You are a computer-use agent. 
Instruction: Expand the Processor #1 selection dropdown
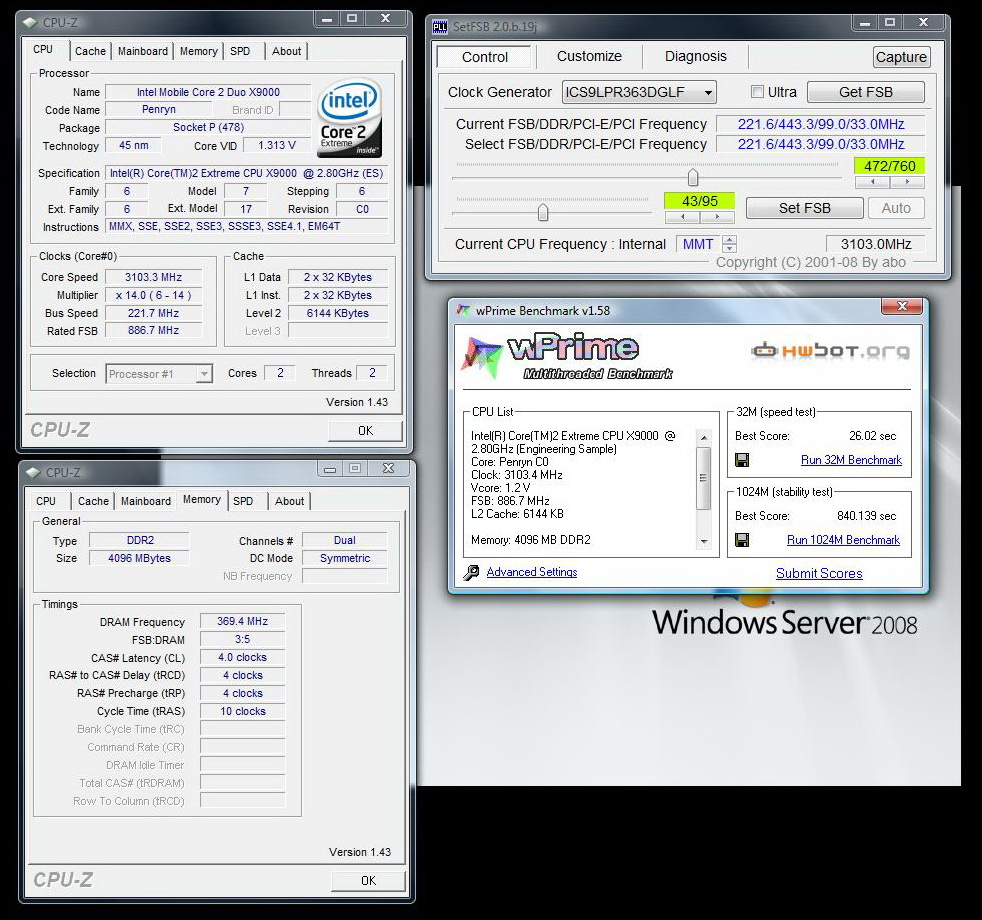pos(204,374)
